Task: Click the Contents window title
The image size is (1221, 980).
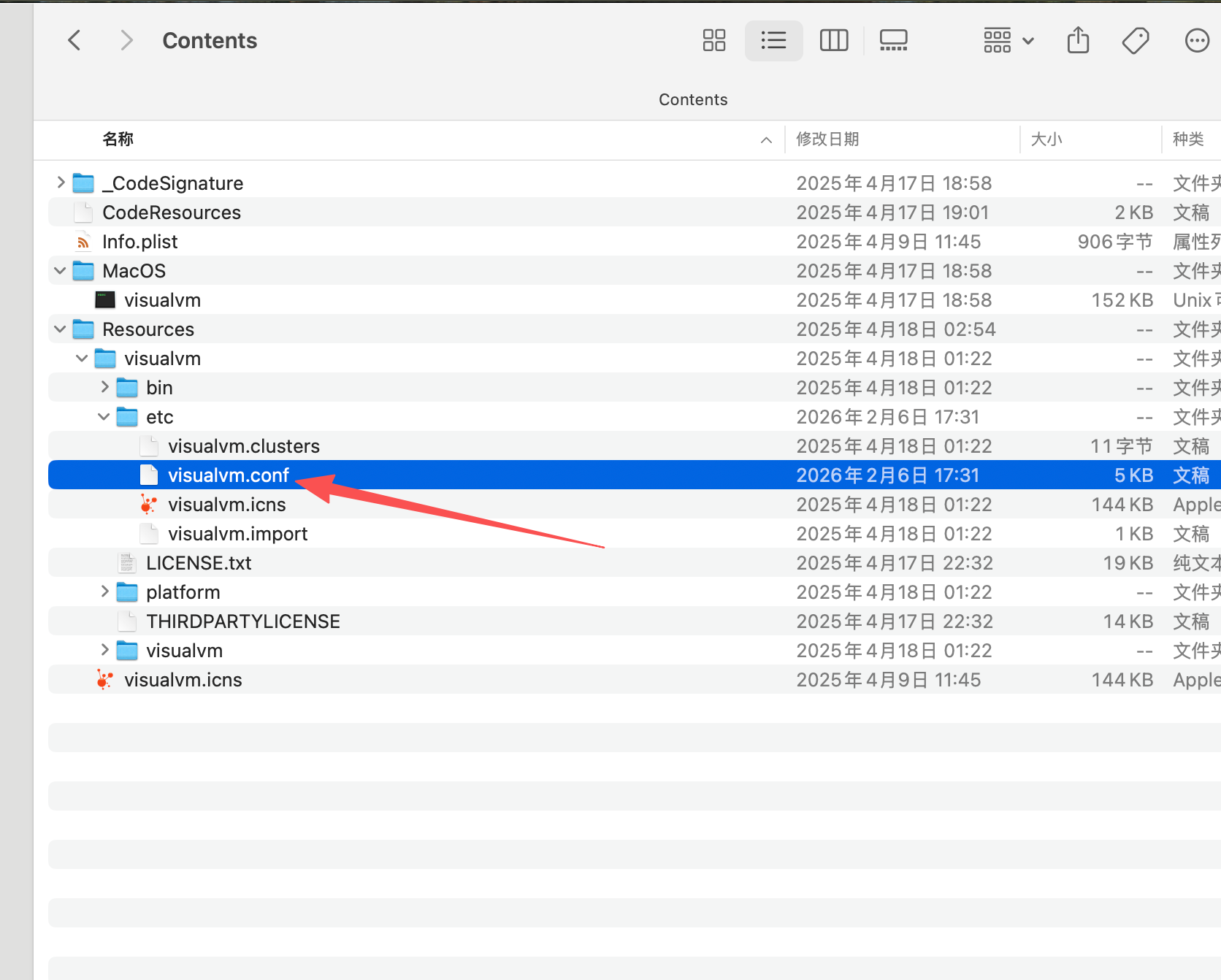Action: (210, 40)
